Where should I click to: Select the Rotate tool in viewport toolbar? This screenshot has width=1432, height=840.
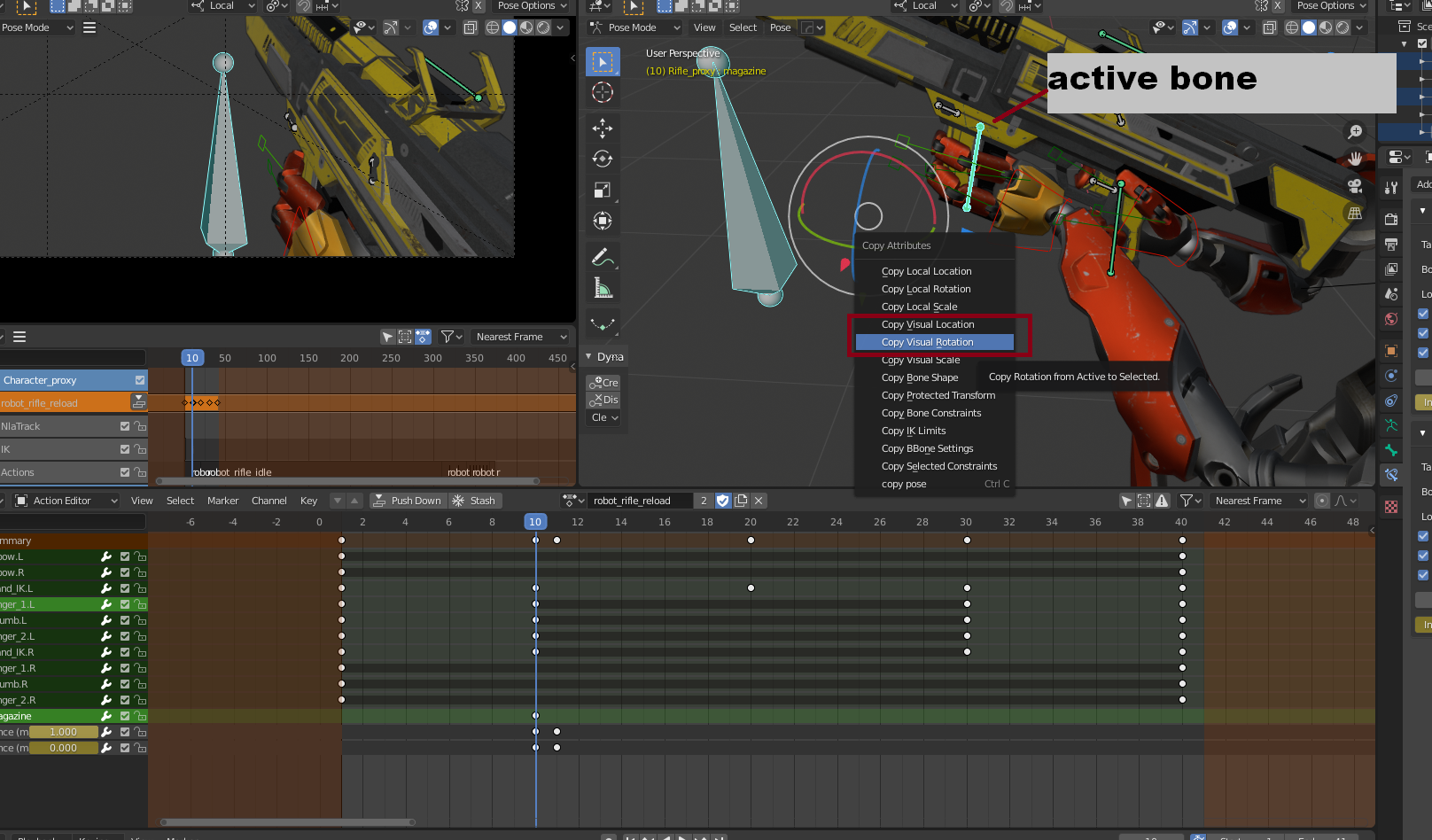(x=603, y=159)
